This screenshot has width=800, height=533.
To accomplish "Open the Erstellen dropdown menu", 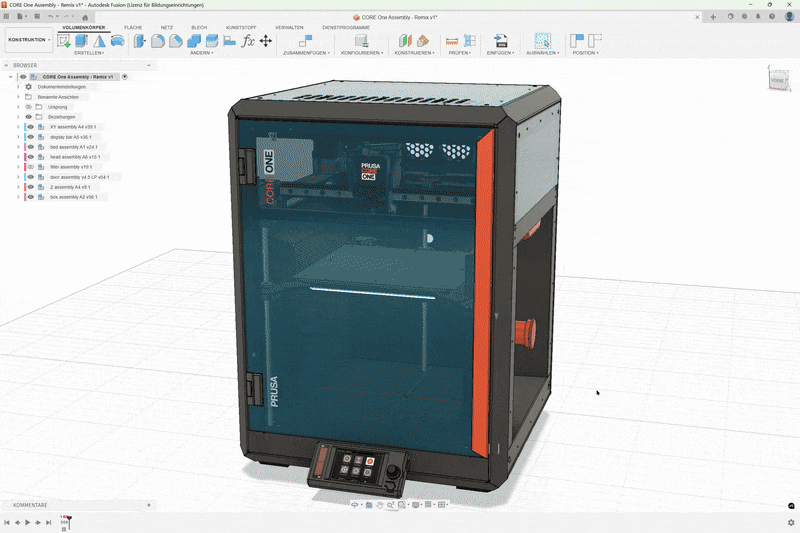I will click(x=89, y=53).
